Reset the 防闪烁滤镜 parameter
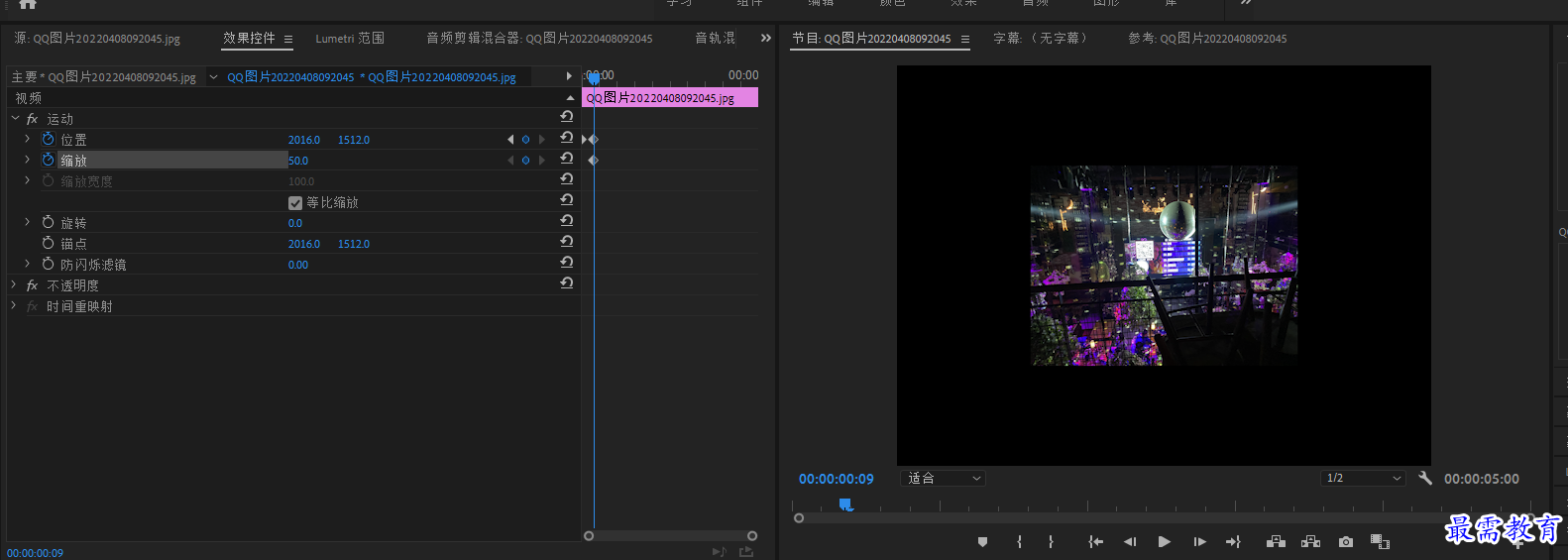 567,263
